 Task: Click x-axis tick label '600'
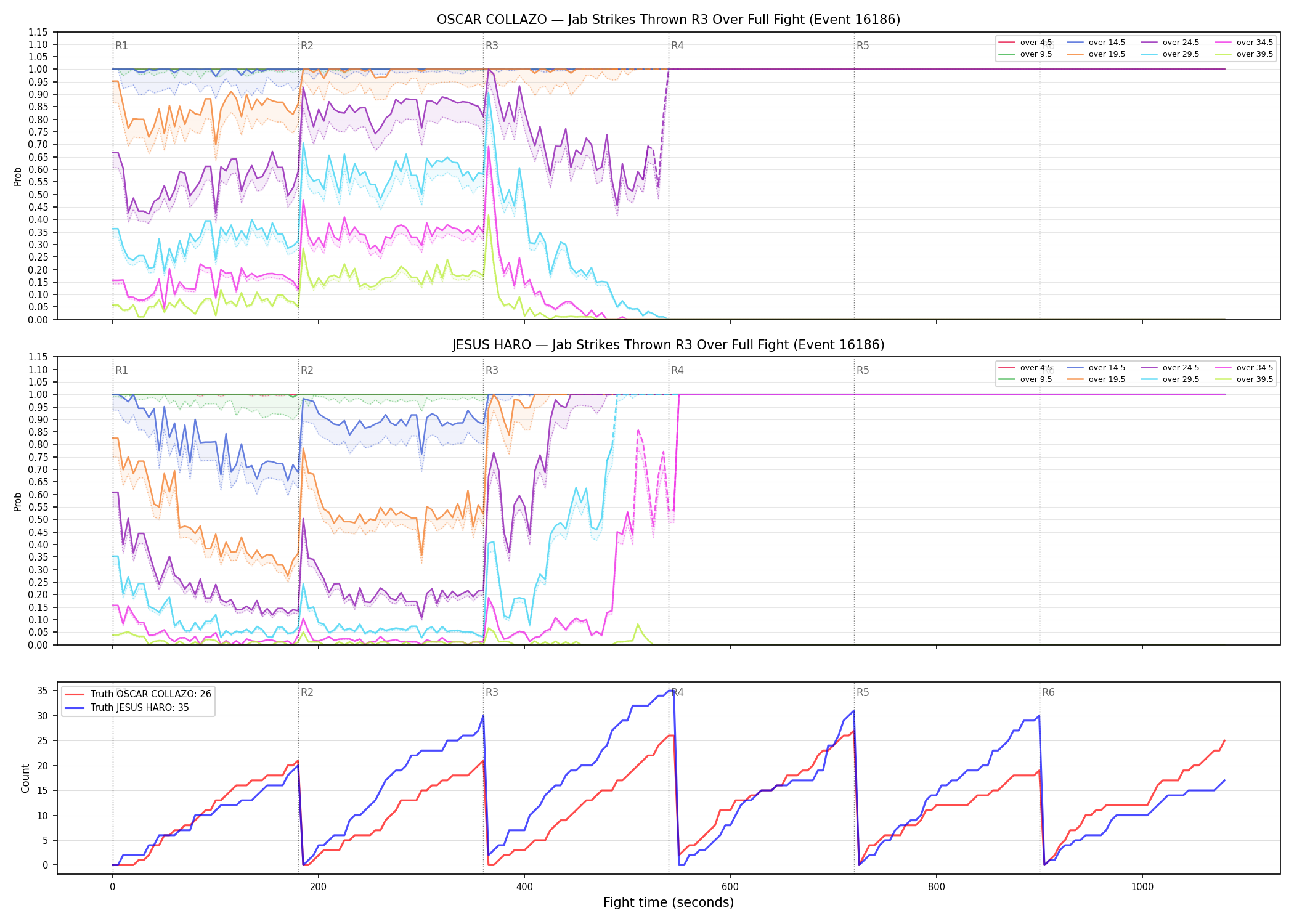click(x=730, y=887)
